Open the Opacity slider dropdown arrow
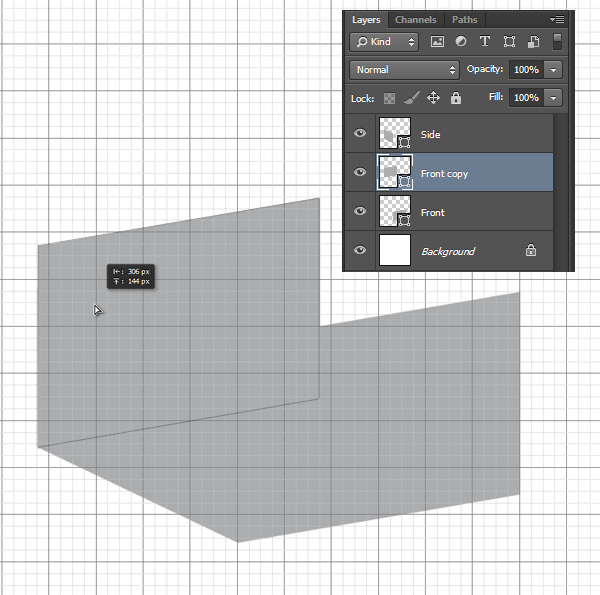The height and width of the screenshot is (595, 600). [x=553, y=70]
